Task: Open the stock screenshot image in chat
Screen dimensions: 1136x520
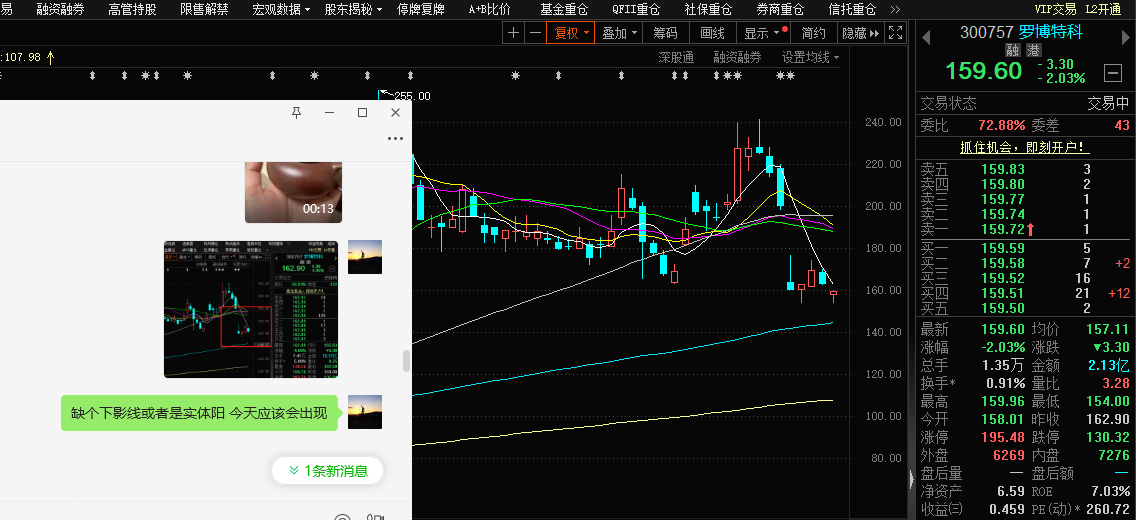Action: (250, 309)
